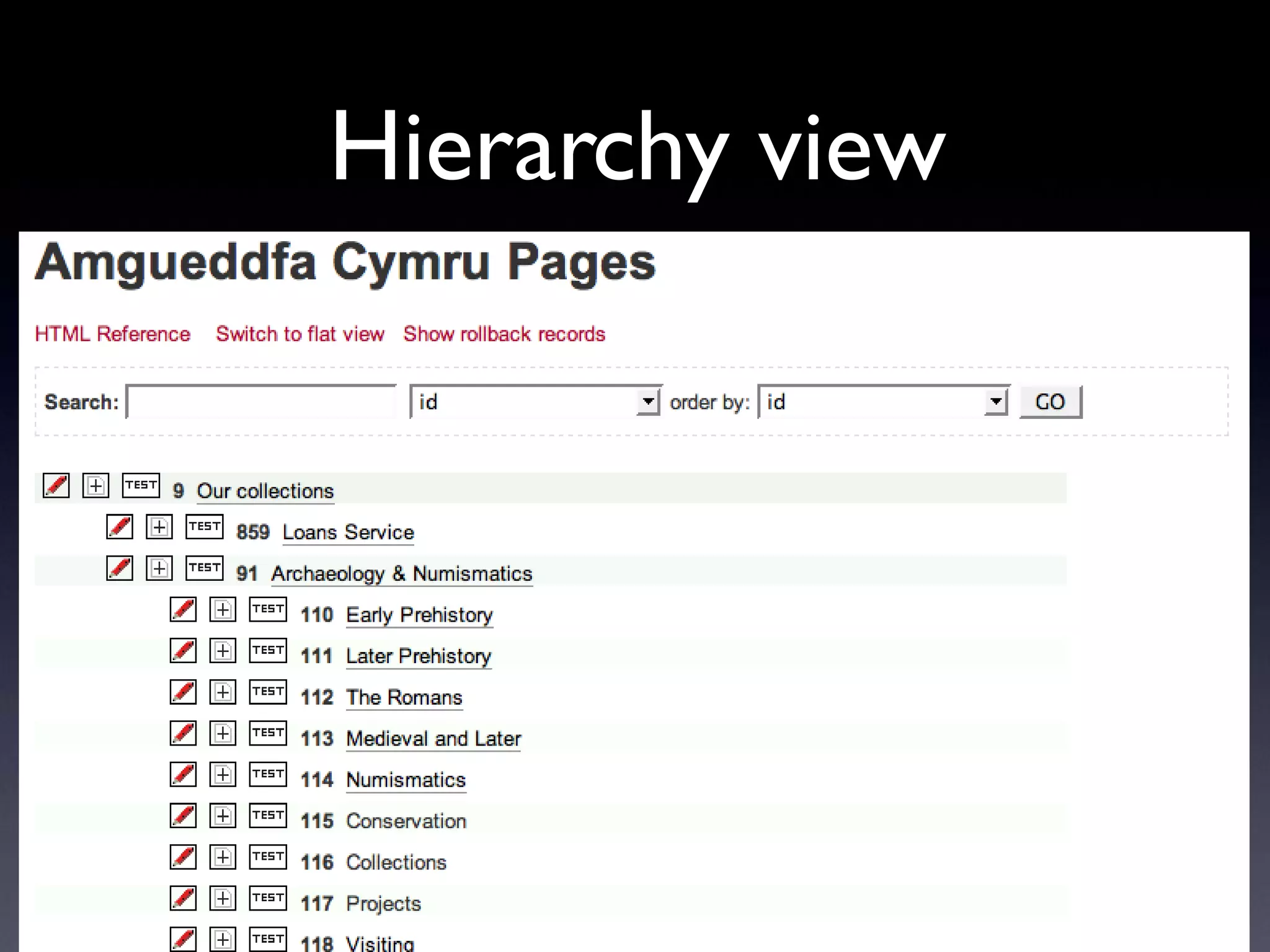Open the HTML Reference link
The image size is (1270, 952).
tap(113, 334)
